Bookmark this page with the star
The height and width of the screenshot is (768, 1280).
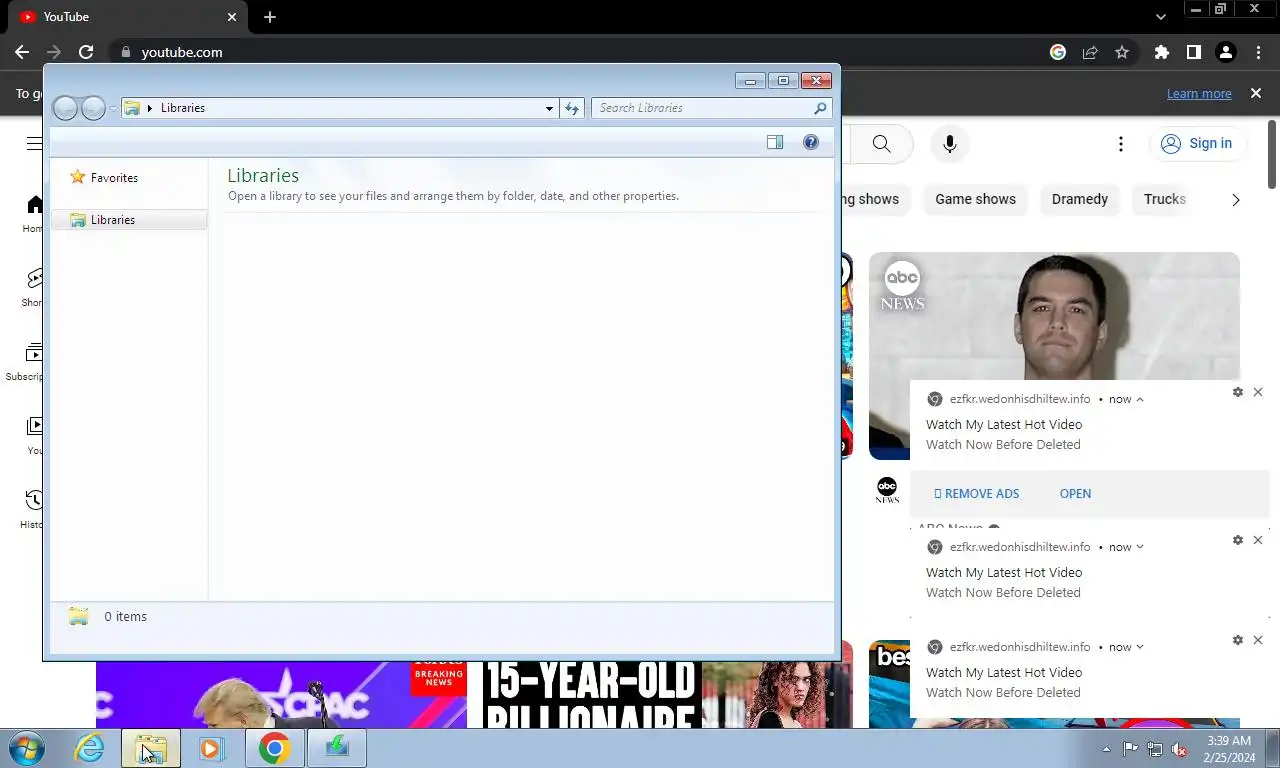[1122, 52]
